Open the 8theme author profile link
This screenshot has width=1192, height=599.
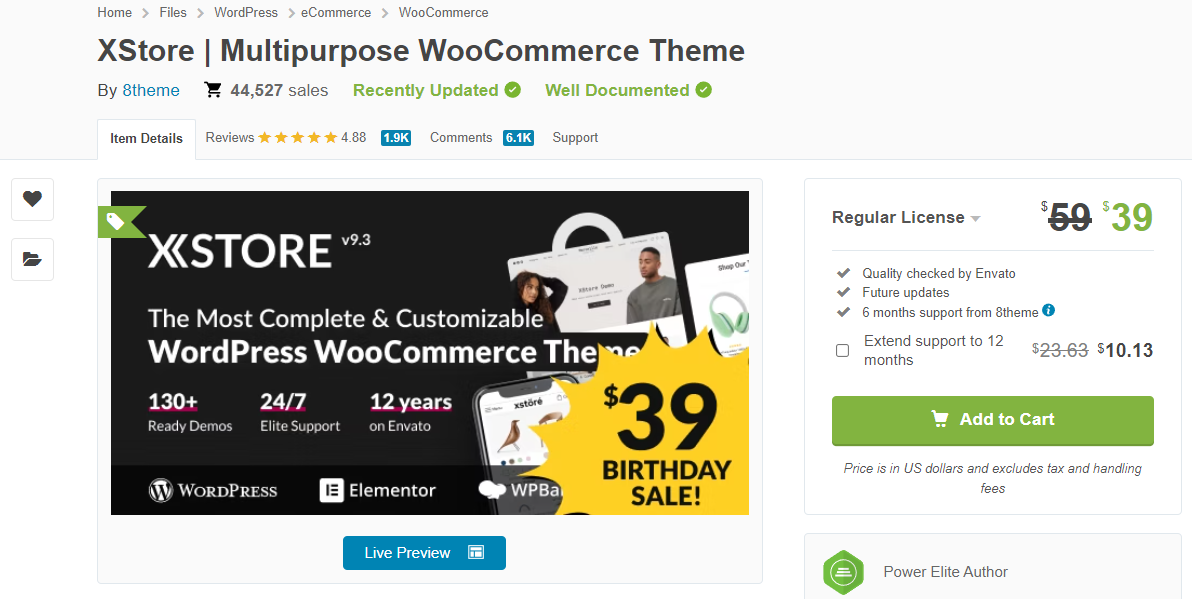tap(151, 89)
